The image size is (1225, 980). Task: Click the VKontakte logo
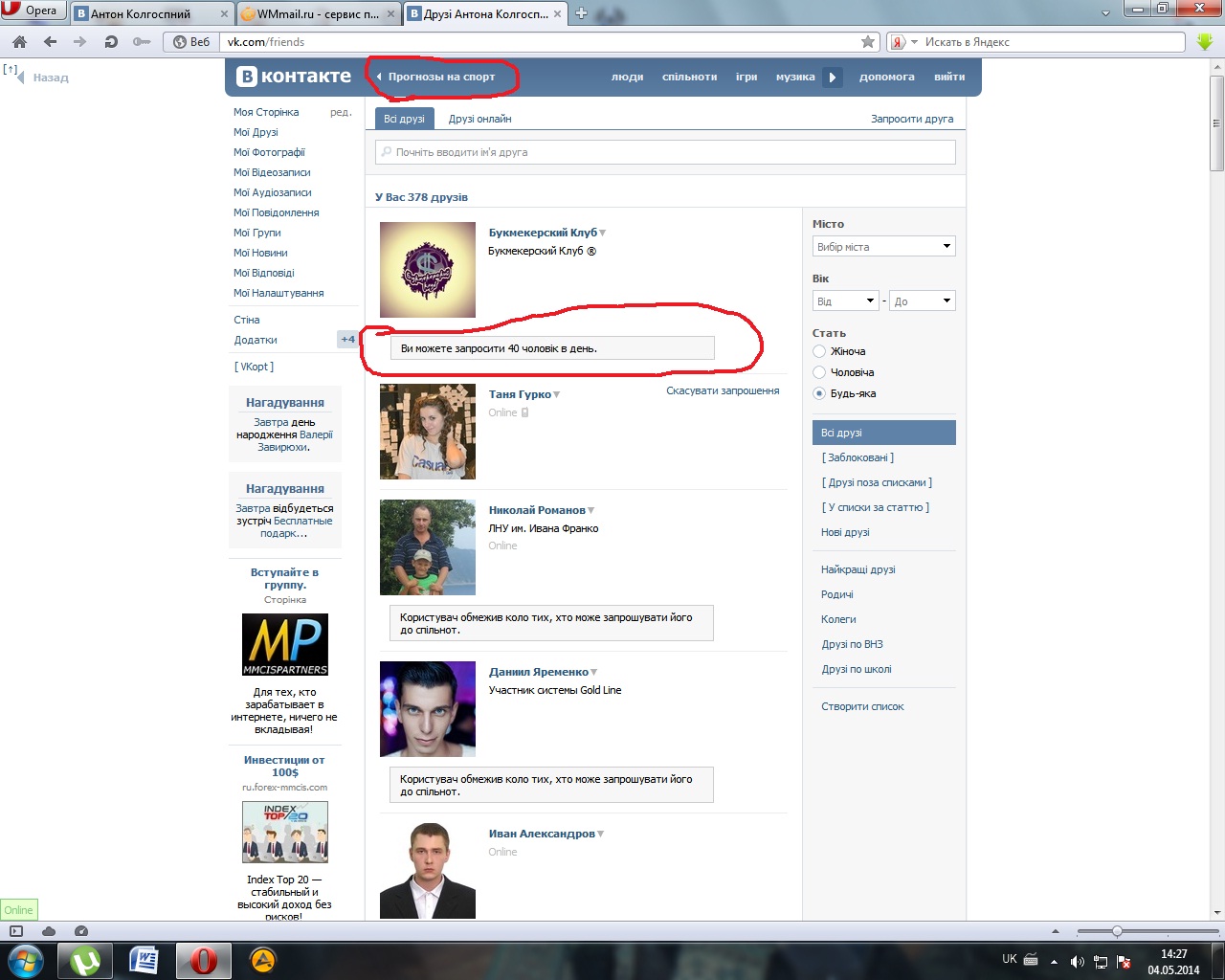(x=294, y=77)
